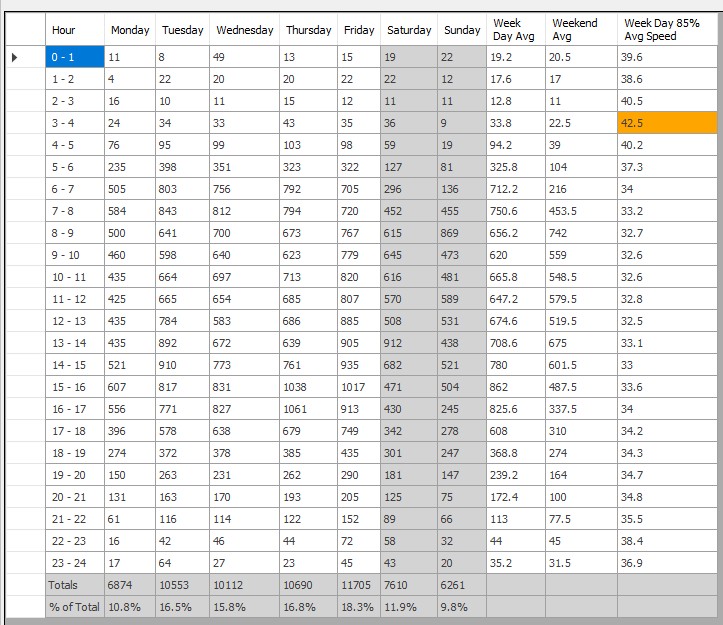
Task: Select the highlighted orange 42.5 cell
Action: click(666, 123)
